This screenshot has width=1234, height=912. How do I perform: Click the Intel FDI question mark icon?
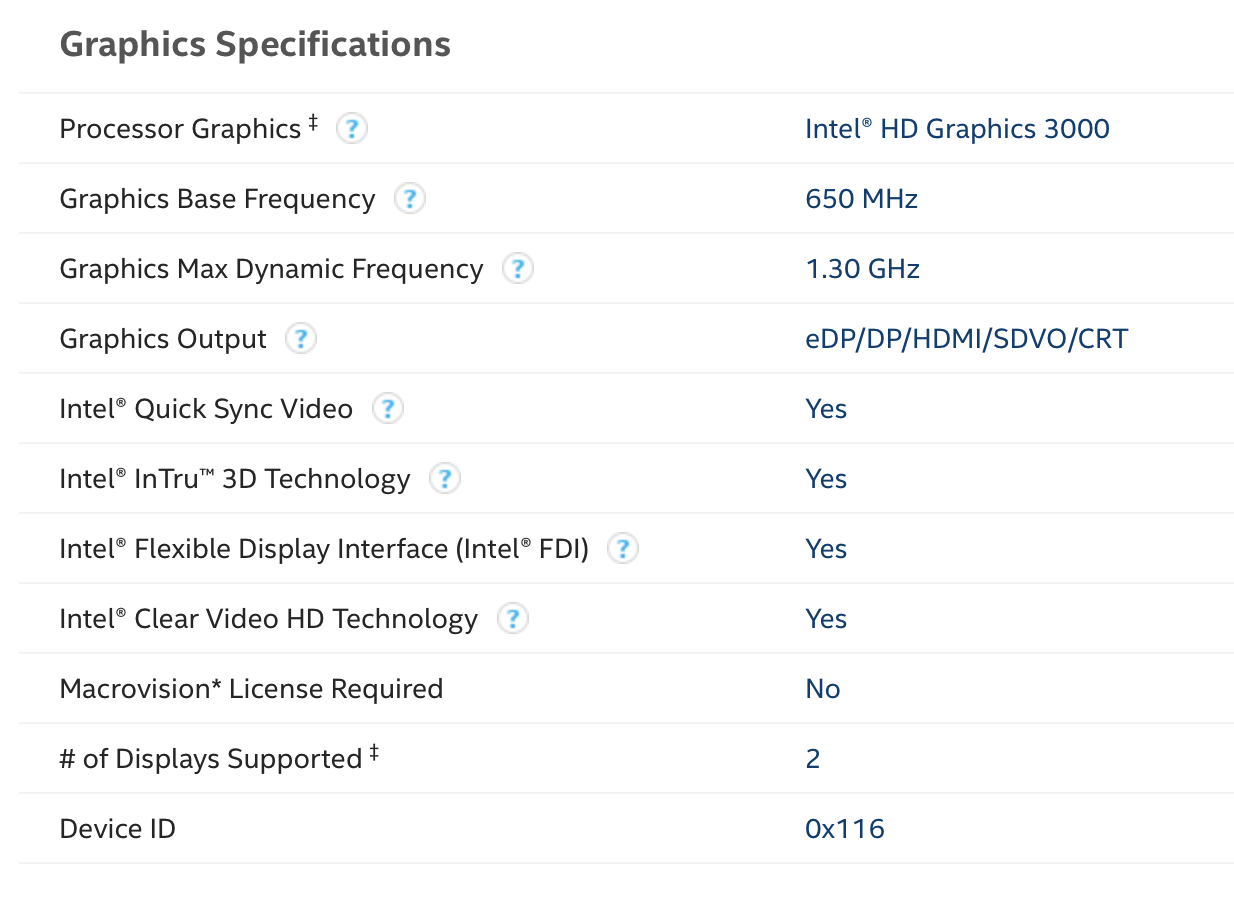click(x=622, y=548)
